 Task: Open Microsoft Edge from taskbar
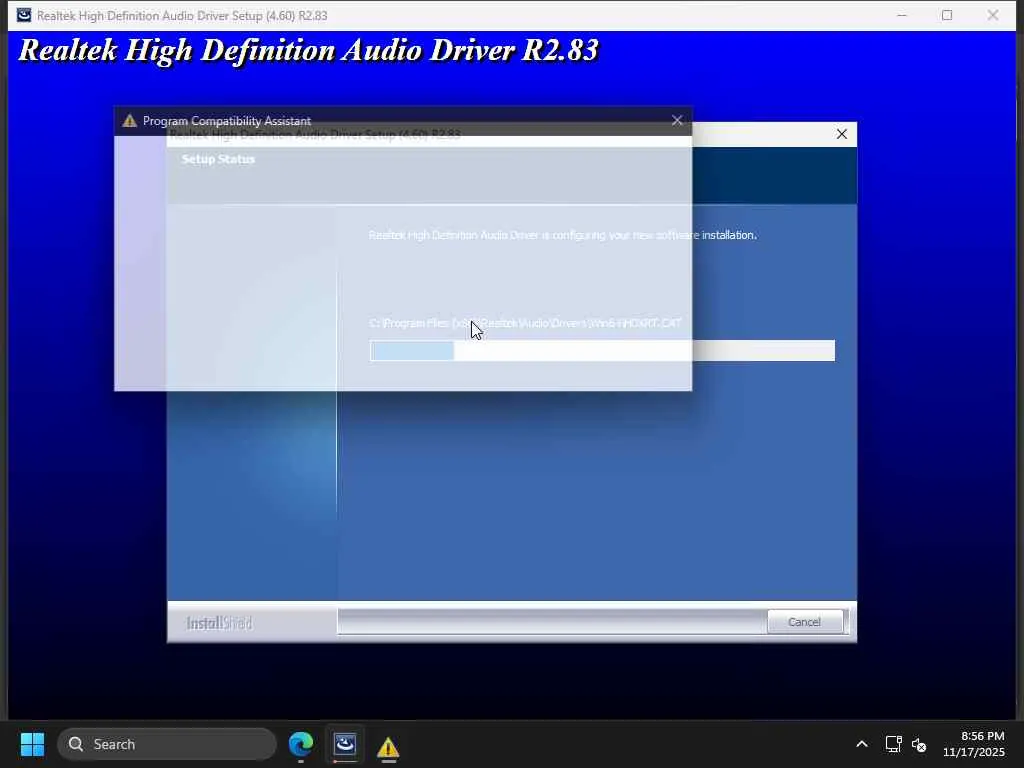point(301,744)
